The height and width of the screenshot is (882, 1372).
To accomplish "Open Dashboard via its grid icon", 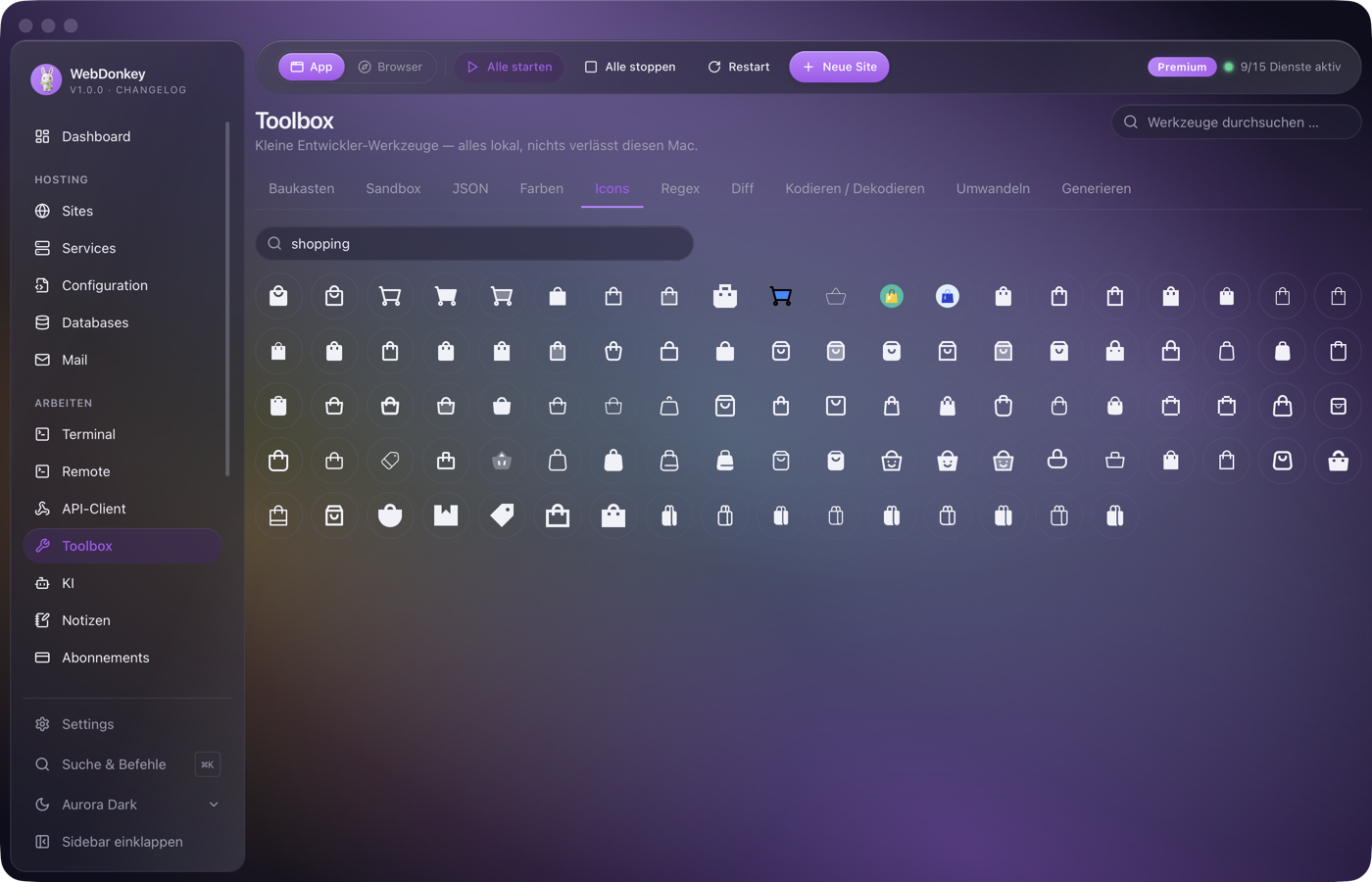I will 42,136.
